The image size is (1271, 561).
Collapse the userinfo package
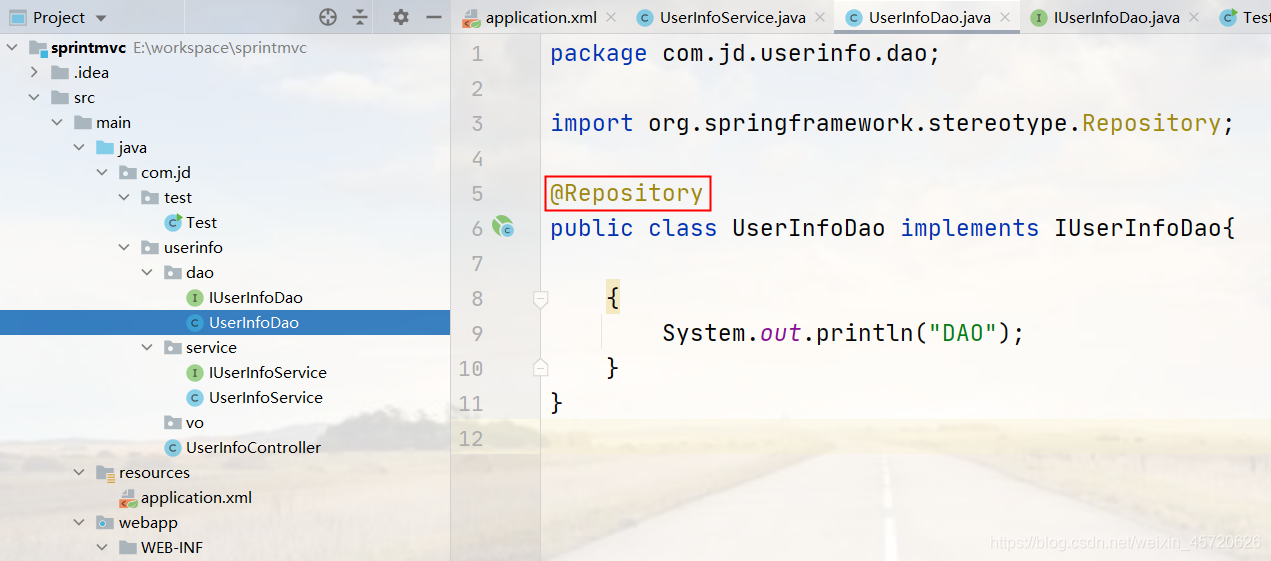[124, 248]
